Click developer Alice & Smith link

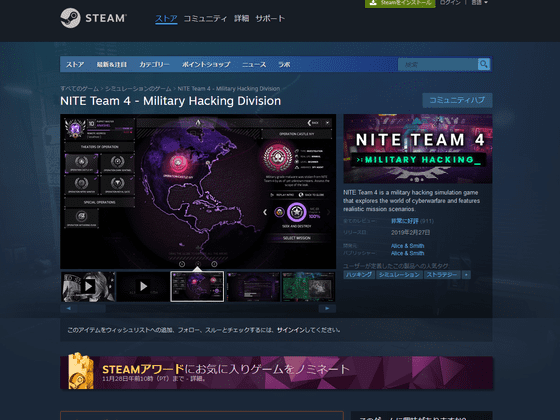pyautogui.click(x=408, y=246)
